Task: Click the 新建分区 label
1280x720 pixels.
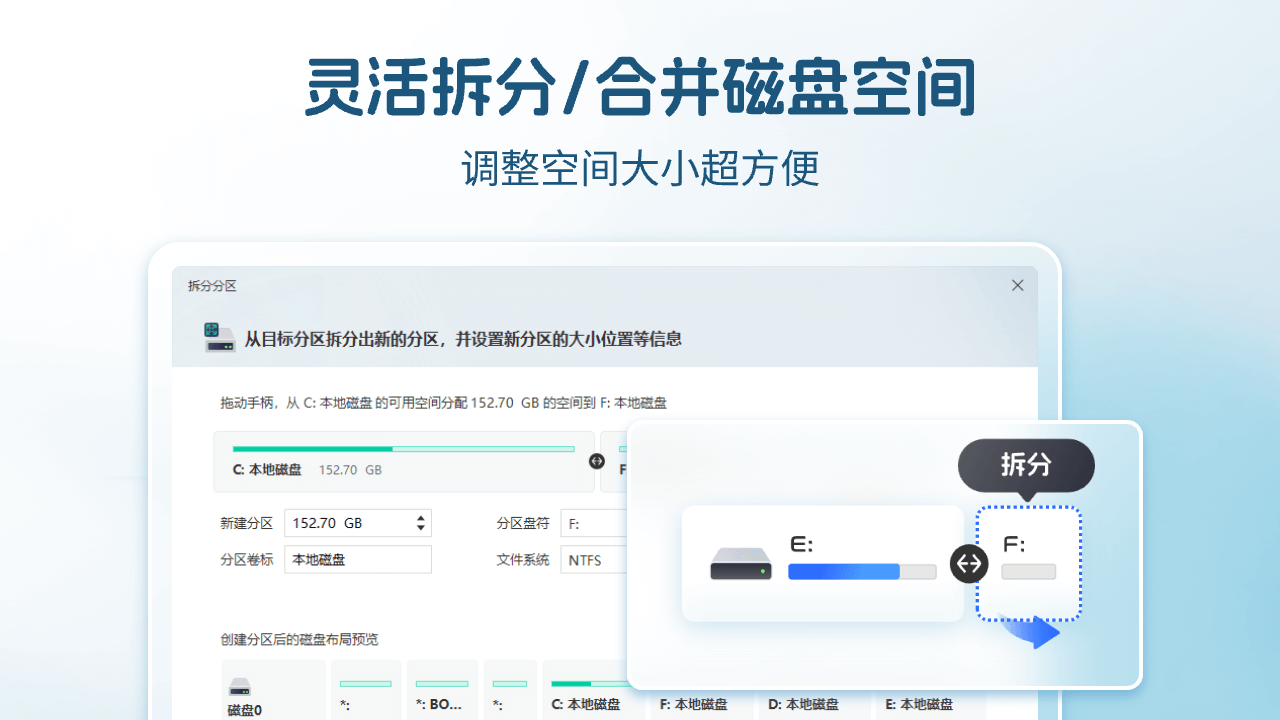Action: pyautogui.click(x=246, y=523)
